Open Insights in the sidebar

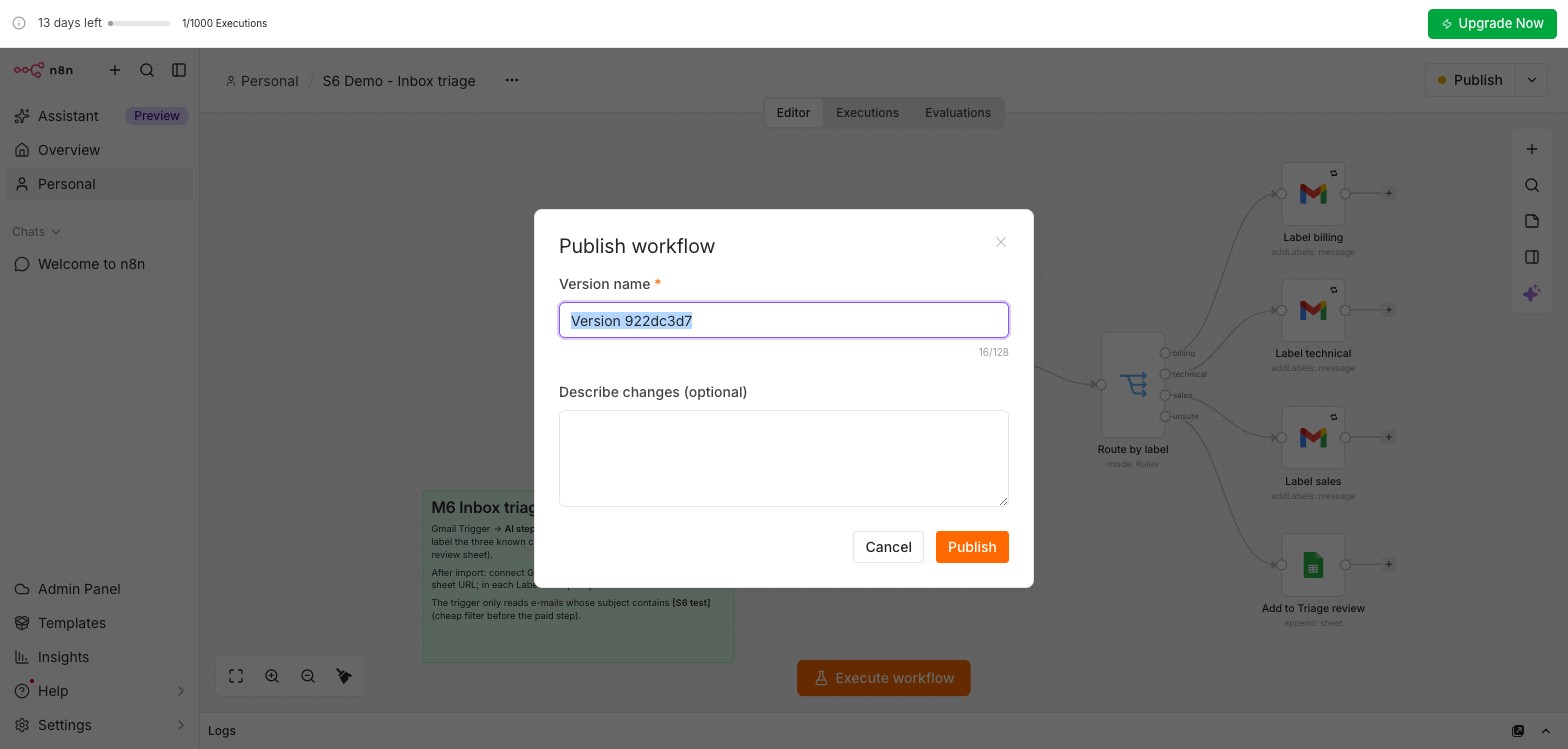99,657
